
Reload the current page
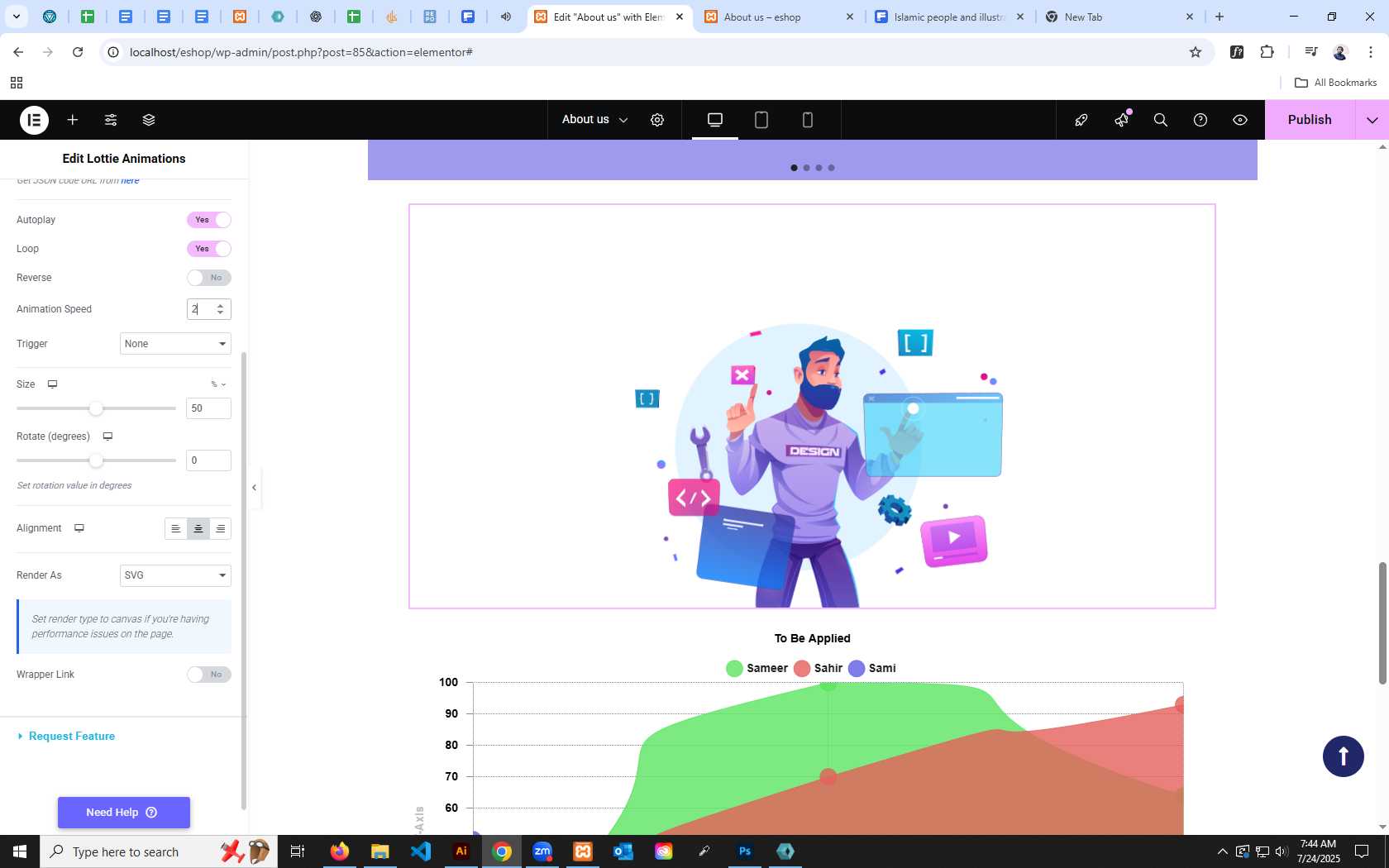pos(78,52)
